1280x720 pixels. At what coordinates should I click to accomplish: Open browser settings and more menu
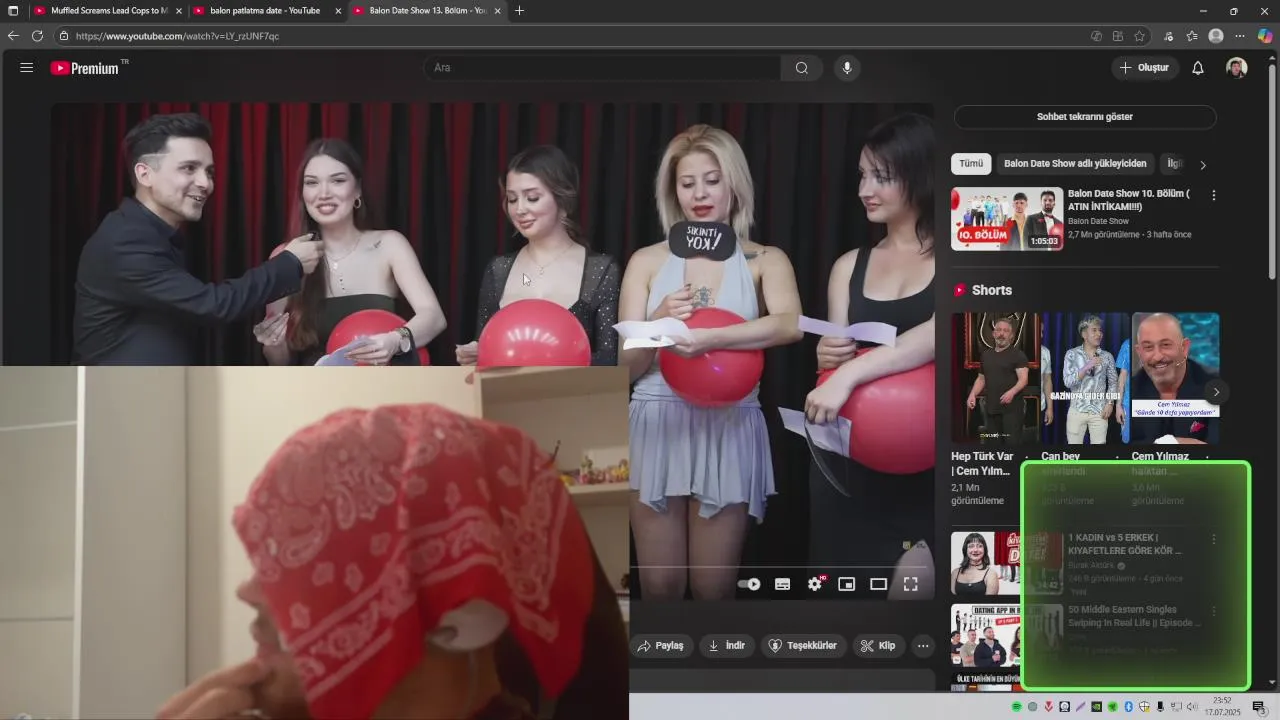(1240, 36)
